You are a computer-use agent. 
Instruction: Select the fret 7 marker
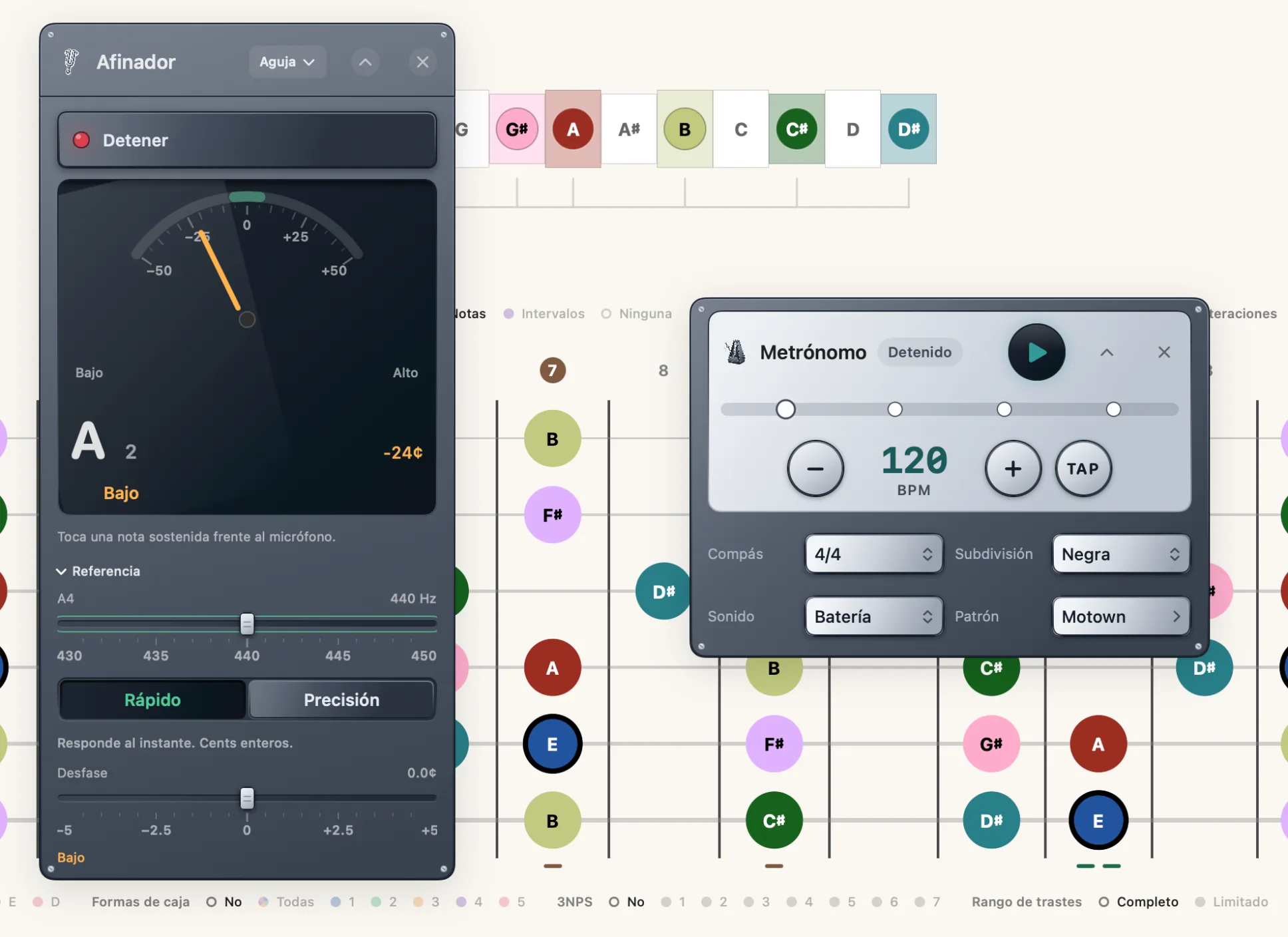coord(552,370)
